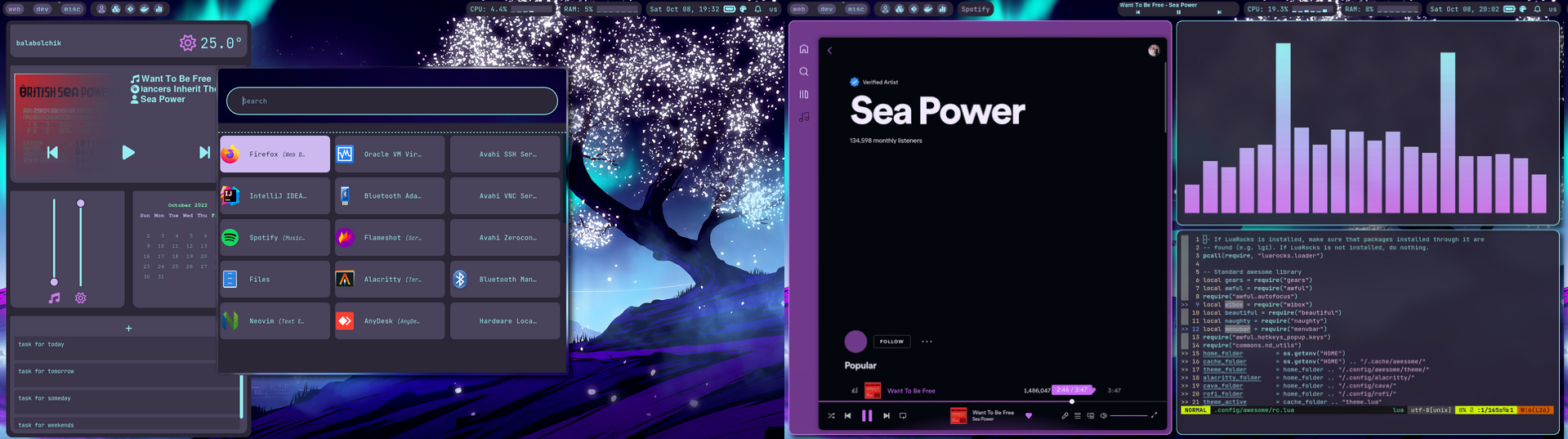Open Home in the Spotify sidebar

(x=804, y=49)
